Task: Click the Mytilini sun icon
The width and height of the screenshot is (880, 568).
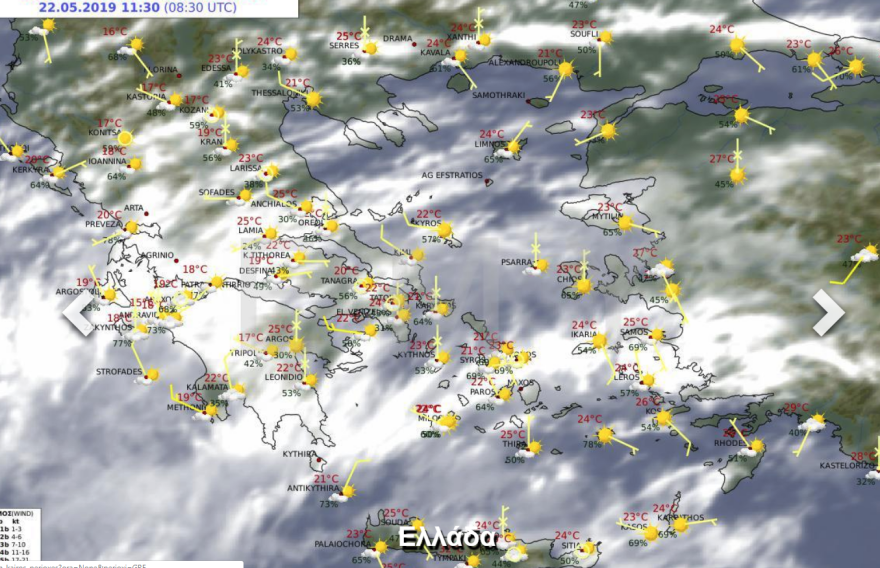Action: (625, 223)
